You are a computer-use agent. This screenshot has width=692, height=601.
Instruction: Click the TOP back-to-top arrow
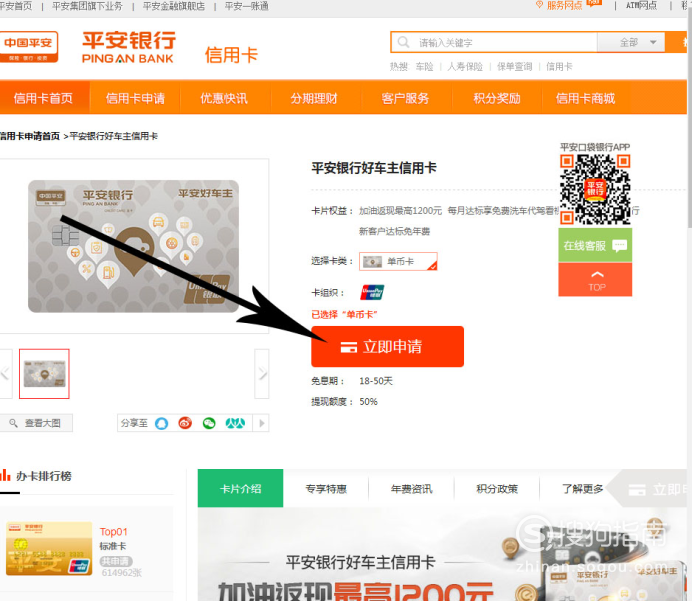[594, 280]
